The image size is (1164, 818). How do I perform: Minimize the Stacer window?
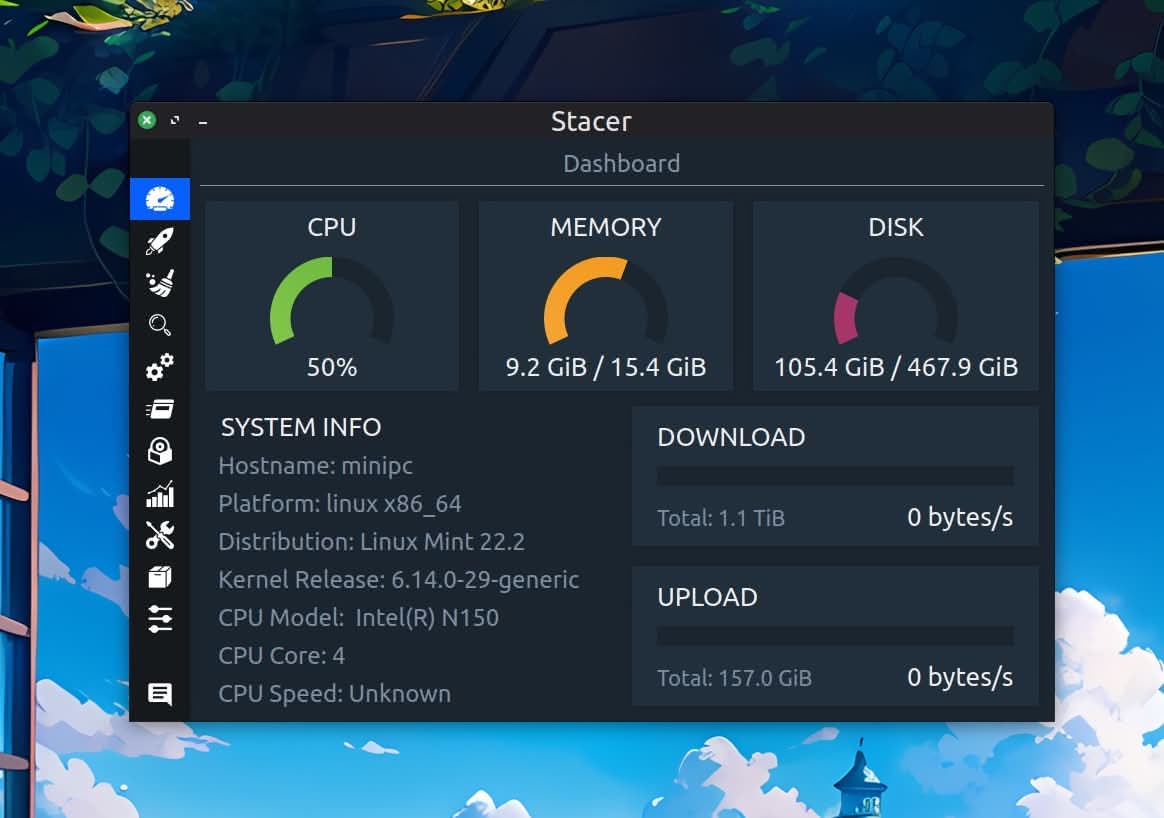tap(203, 122)
